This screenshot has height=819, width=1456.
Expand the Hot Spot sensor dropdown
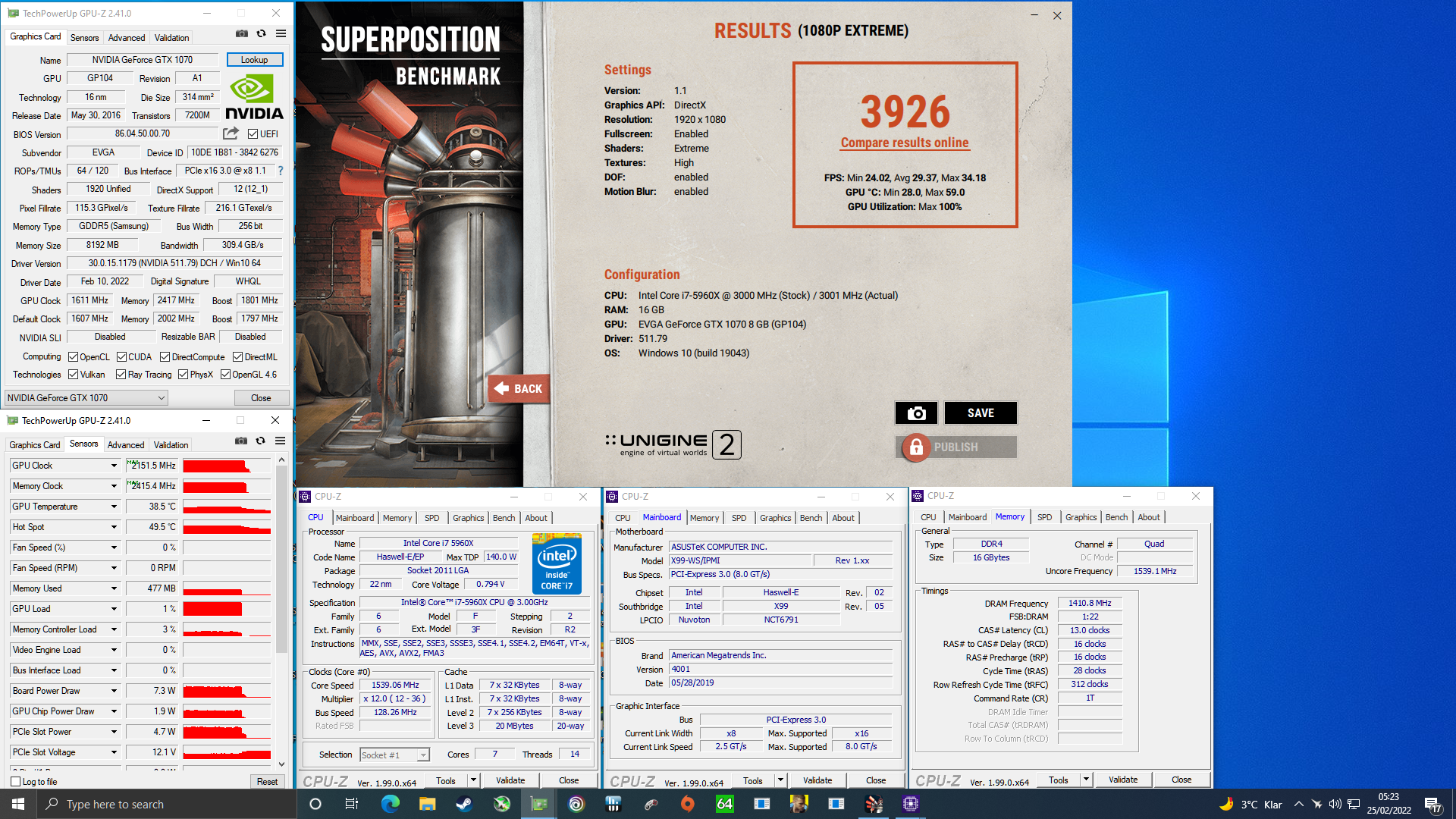(114, 527)
